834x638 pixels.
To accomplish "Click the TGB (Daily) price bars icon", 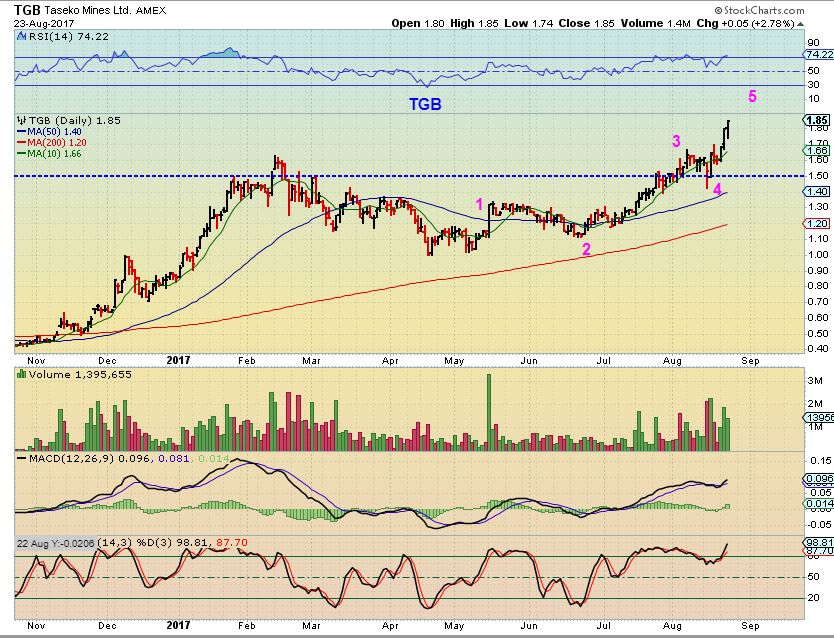I will coord(22,120).
